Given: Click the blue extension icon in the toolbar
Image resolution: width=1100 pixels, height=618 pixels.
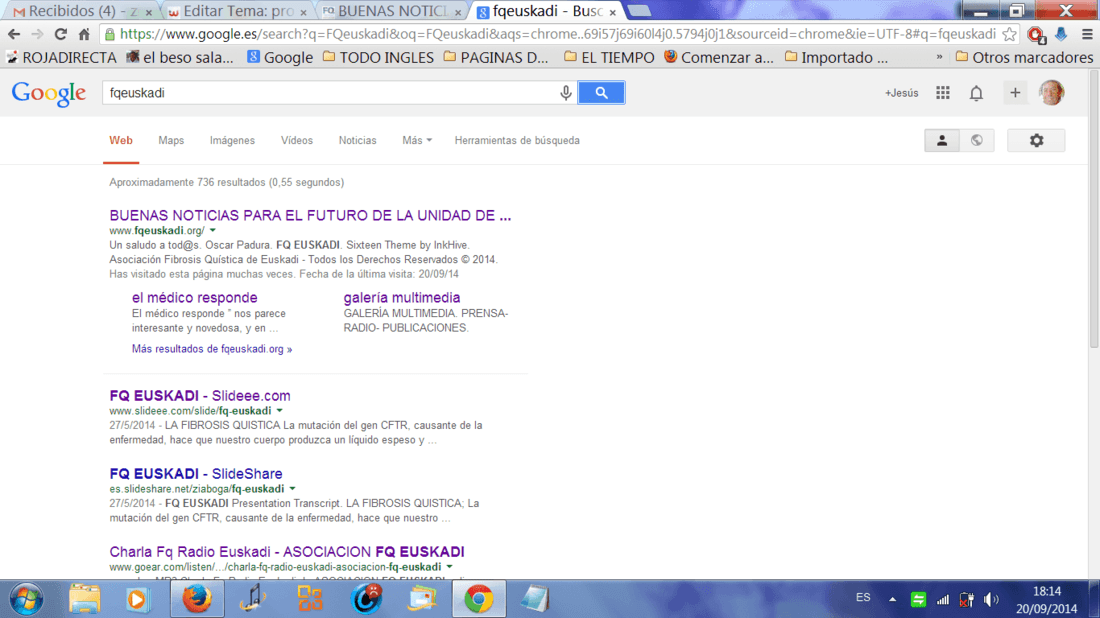Looking at the screenshot, I should coord(1061,34).
